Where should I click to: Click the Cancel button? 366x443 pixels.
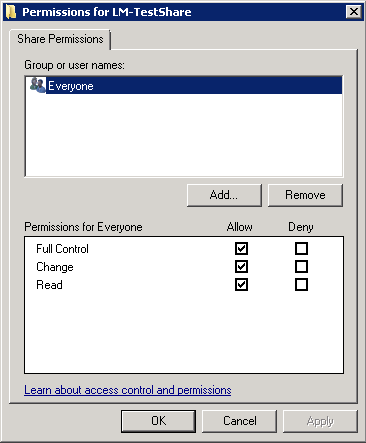[x=239, y=421]
